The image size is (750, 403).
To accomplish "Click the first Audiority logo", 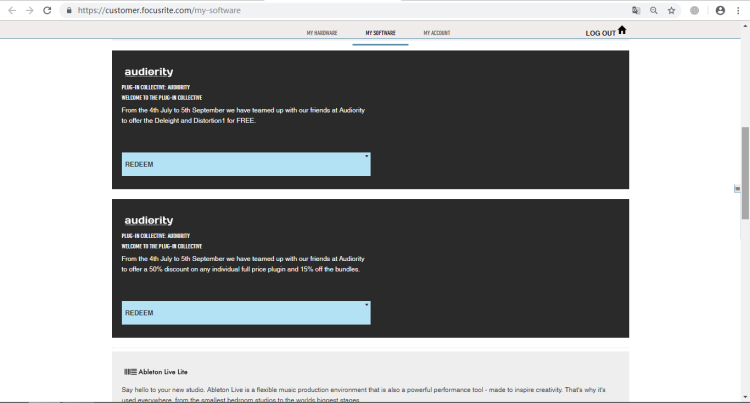I will click(148, 72).
